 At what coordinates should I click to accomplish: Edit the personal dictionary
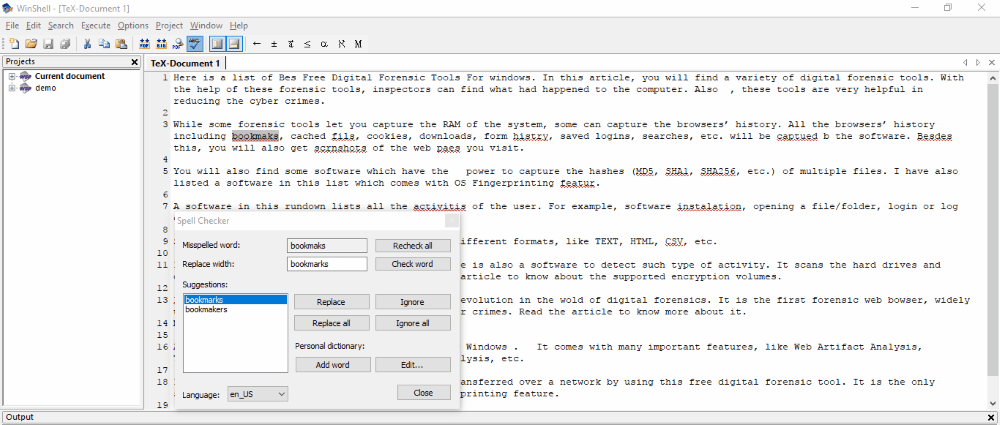point(413,365)
